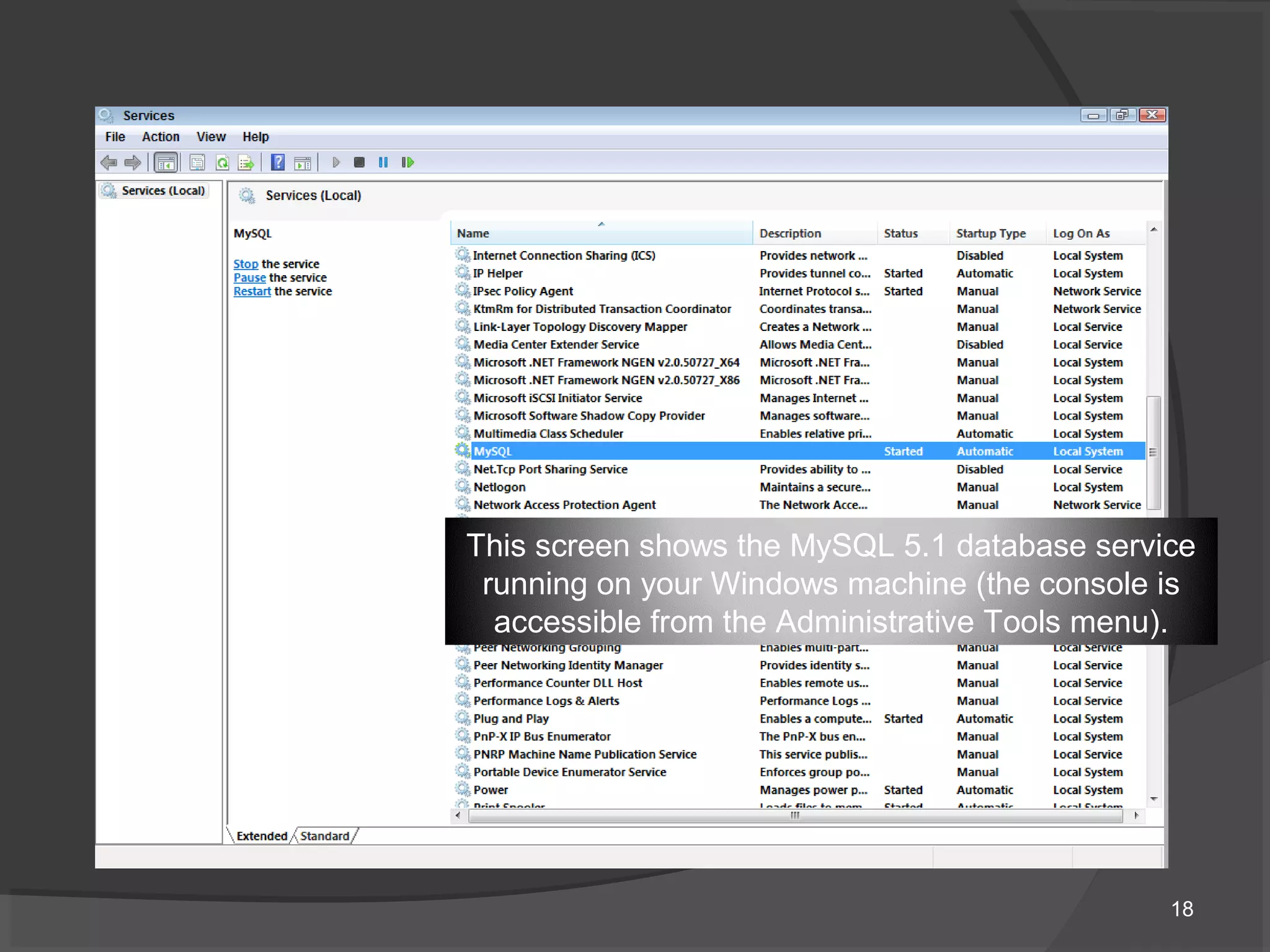Click the vertical scrollbar thumb

click(x=1153, y=452)
